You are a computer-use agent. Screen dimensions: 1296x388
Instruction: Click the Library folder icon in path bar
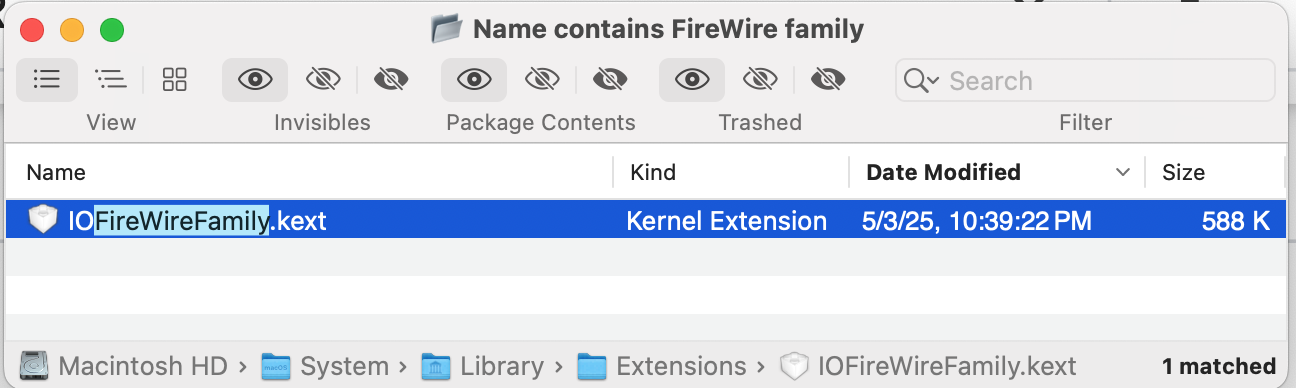coord(436,366)
